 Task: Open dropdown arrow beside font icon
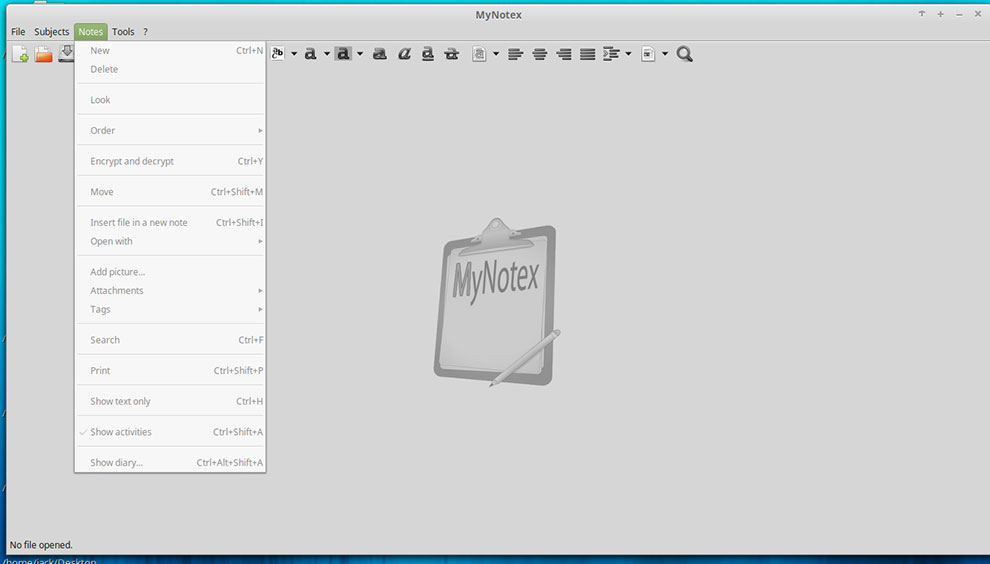click(x=294, y=54)
